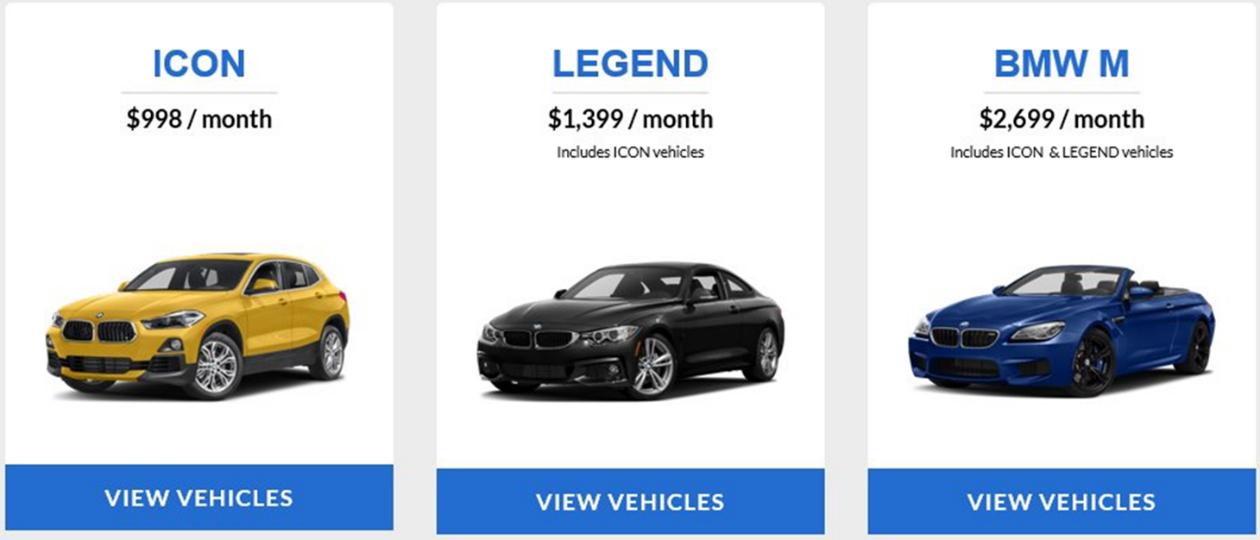Select the yellow BMW SUV image

click(198, 324)
